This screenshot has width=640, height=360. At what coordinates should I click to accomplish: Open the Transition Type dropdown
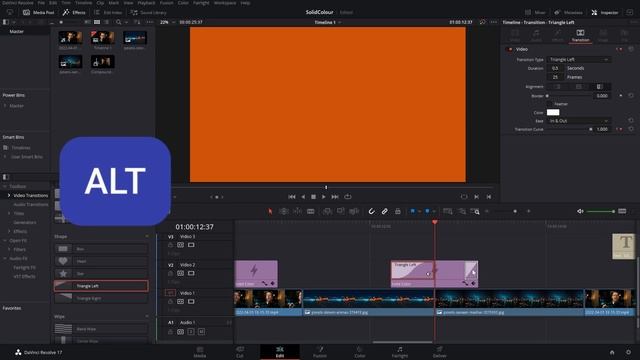pos(579,60)
